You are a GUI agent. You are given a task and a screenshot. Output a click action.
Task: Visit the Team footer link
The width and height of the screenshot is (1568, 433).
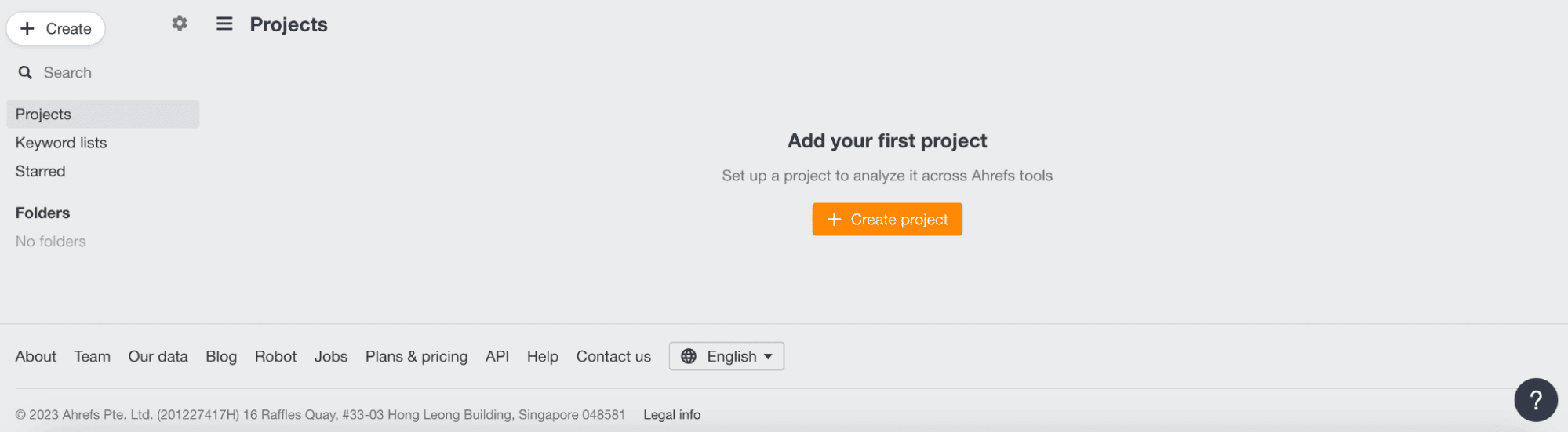click(x=93, y=357)
